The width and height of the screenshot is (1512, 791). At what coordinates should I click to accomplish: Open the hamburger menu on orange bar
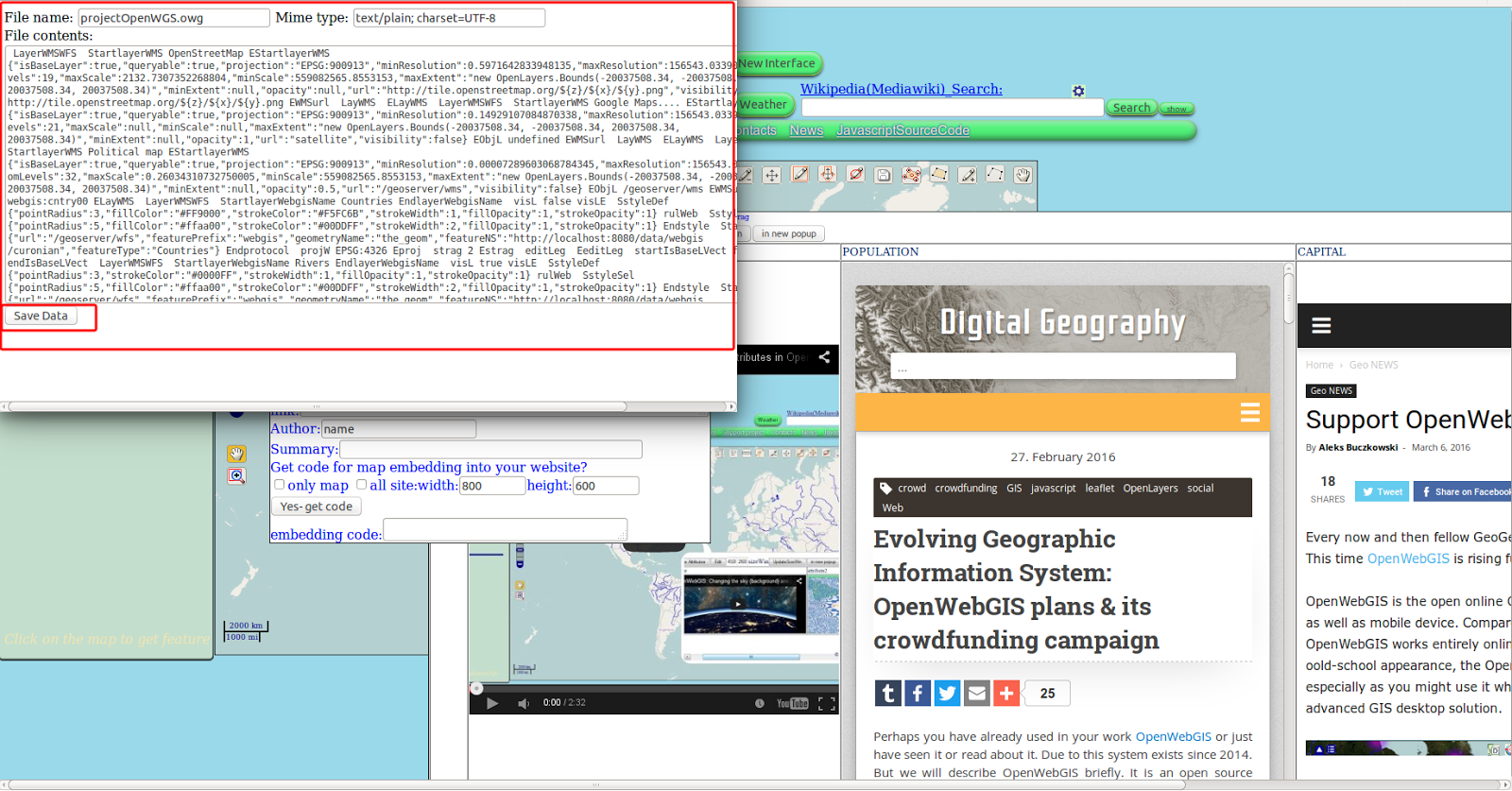point(1249,412)
